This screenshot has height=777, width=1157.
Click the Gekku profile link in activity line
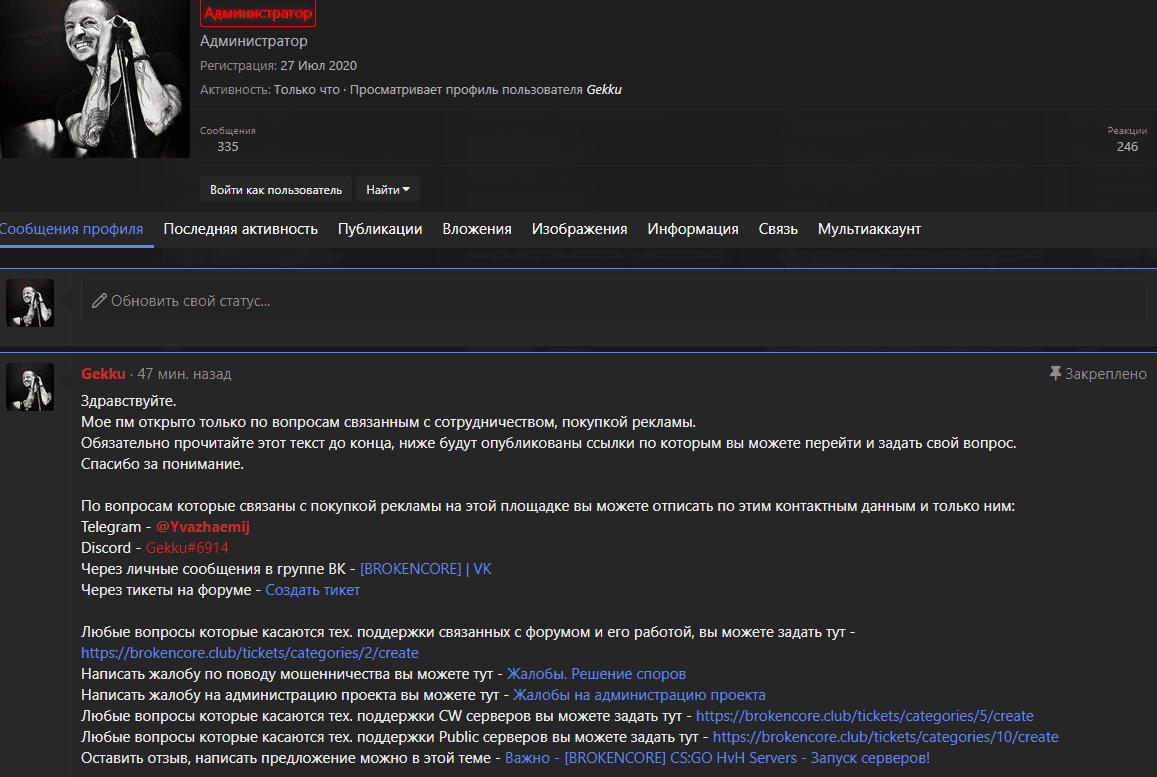pyautogui.click(x=604, y=89)
